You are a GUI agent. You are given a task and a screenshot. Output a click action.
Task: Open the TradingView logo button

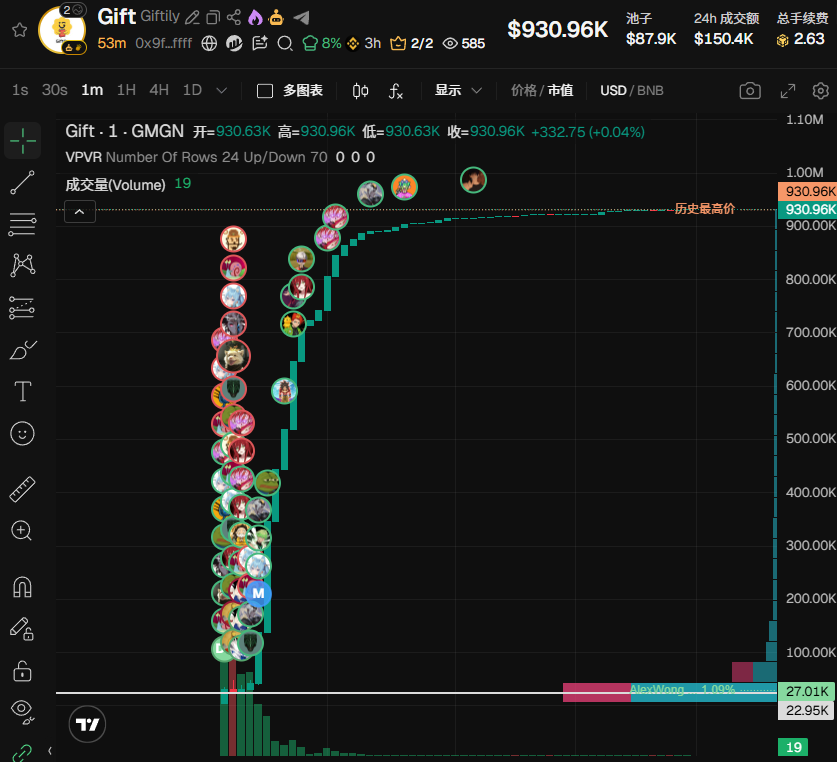coord(88,724)
